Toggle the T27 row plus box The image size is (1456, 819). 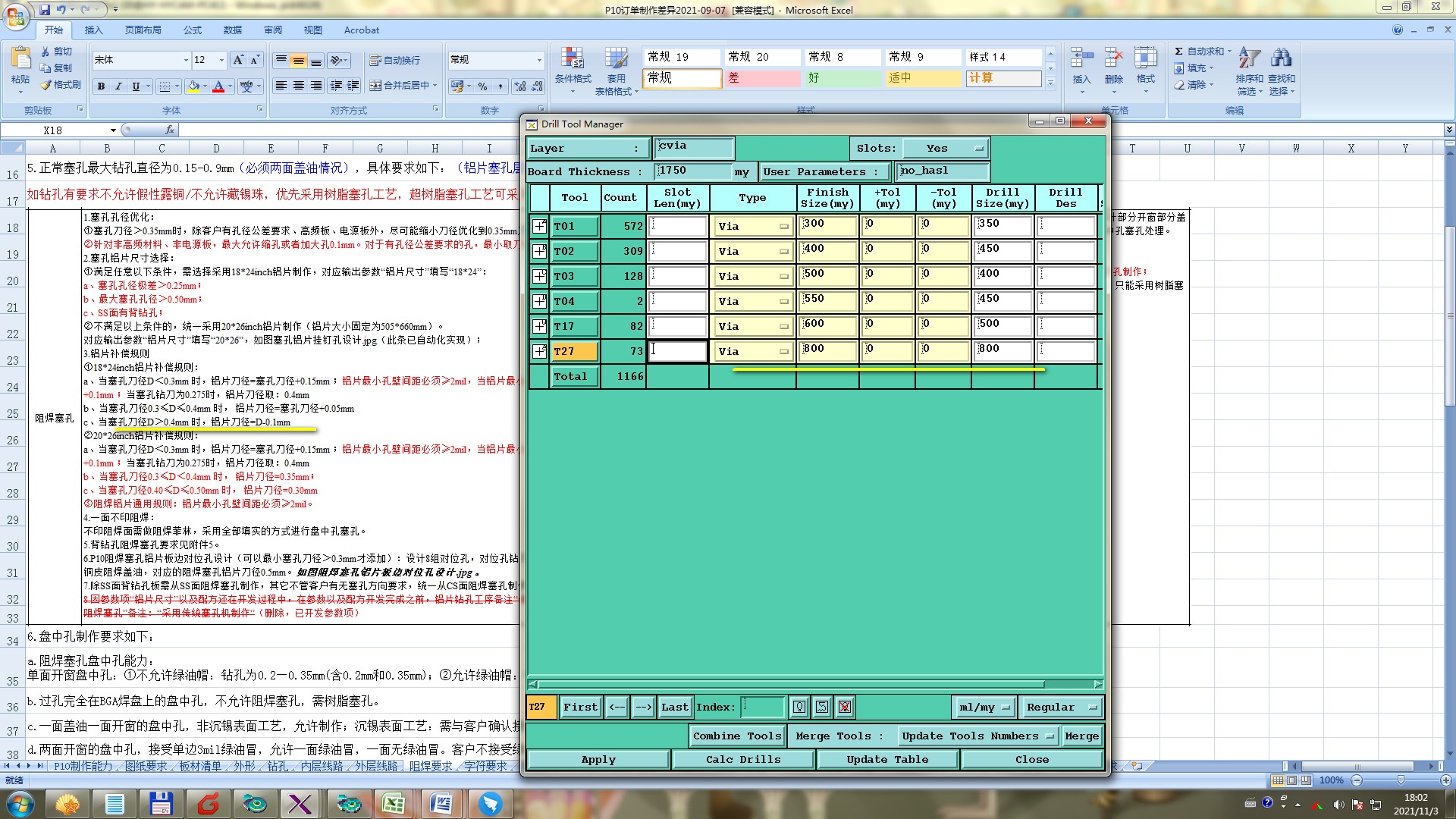539,351
